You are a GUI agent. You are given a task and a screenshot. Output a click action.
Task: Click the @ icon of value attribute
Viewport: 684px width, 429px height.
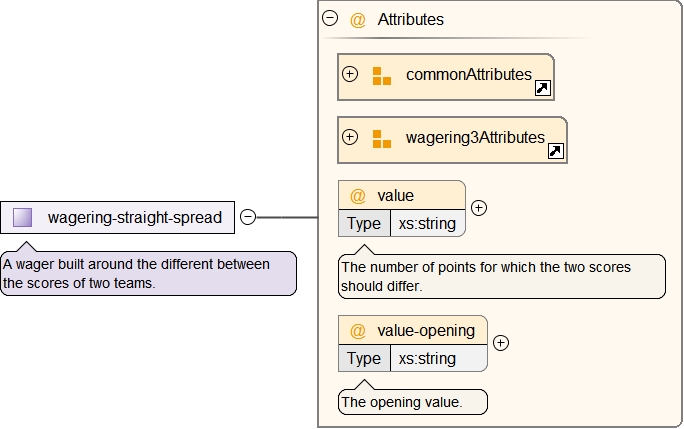coord(358,196)
